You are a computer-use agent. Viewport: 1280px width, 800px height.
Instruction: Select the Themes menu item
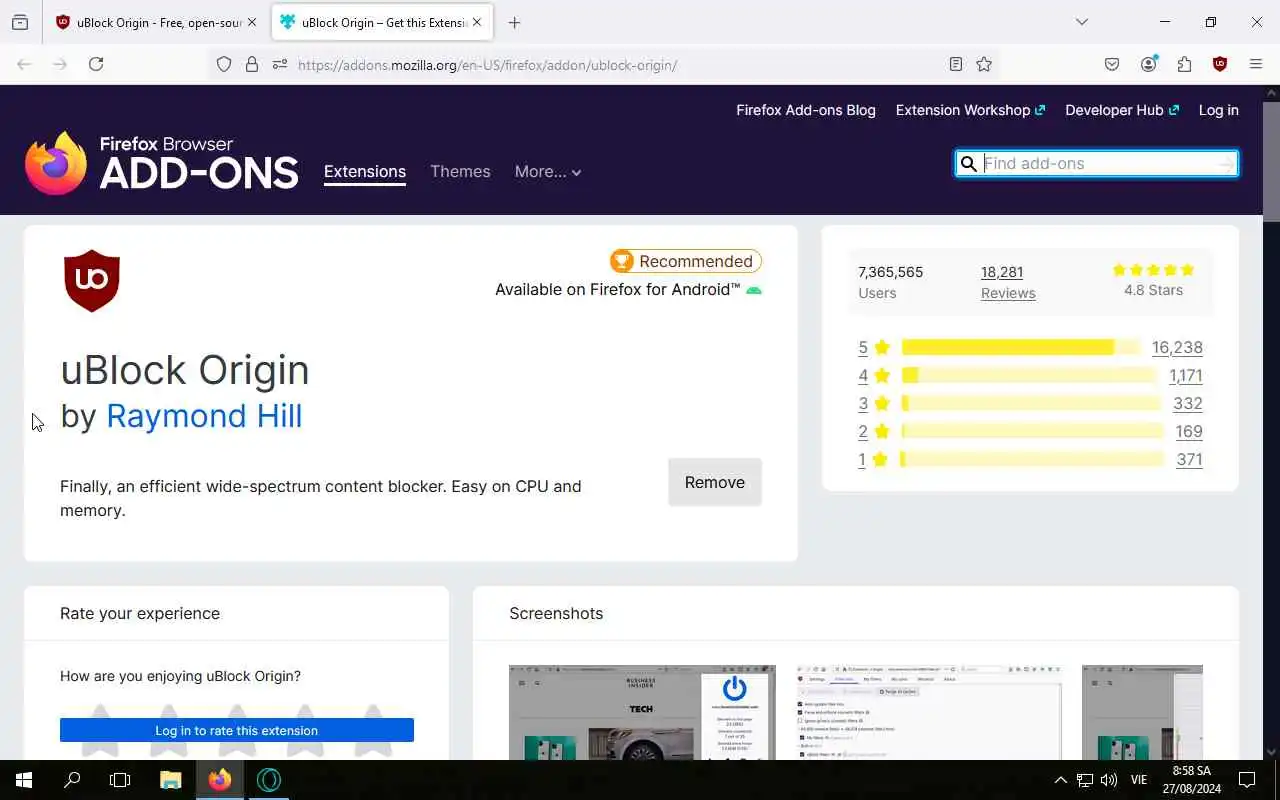(460, 171)
